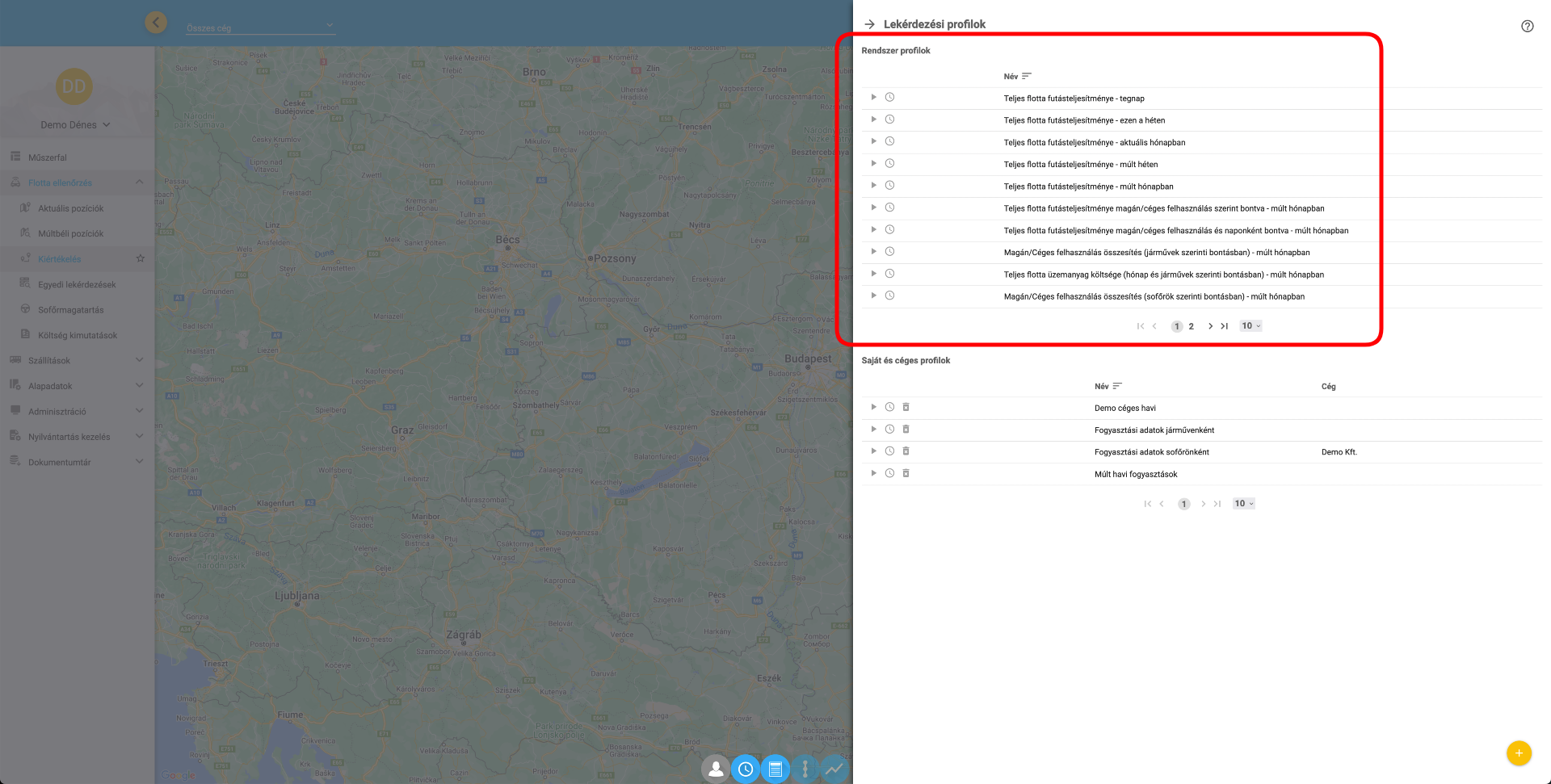The image size is (1551, 784).
Task: Open schedule clock for 'Múlt havi fogyasztások'
Action: coord(889,474)
